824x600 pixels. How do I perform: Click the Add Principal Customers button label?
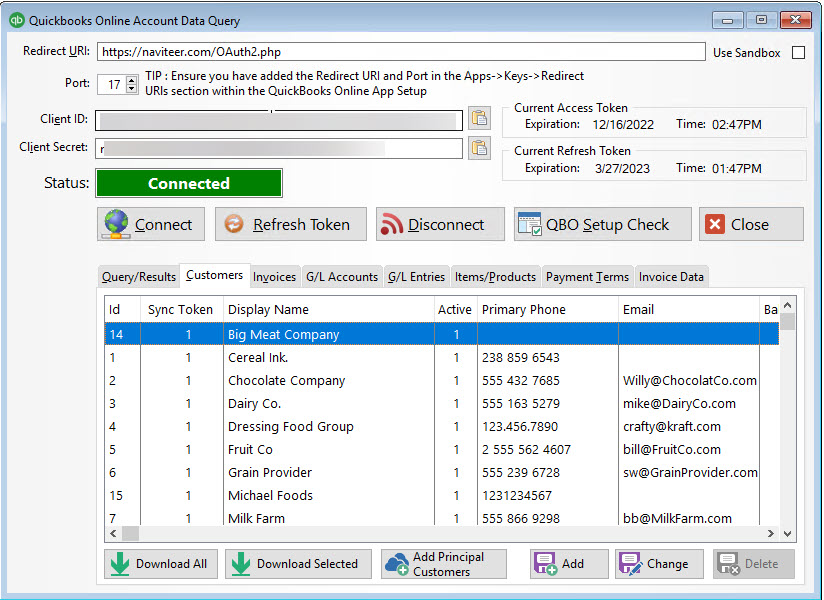448,564
